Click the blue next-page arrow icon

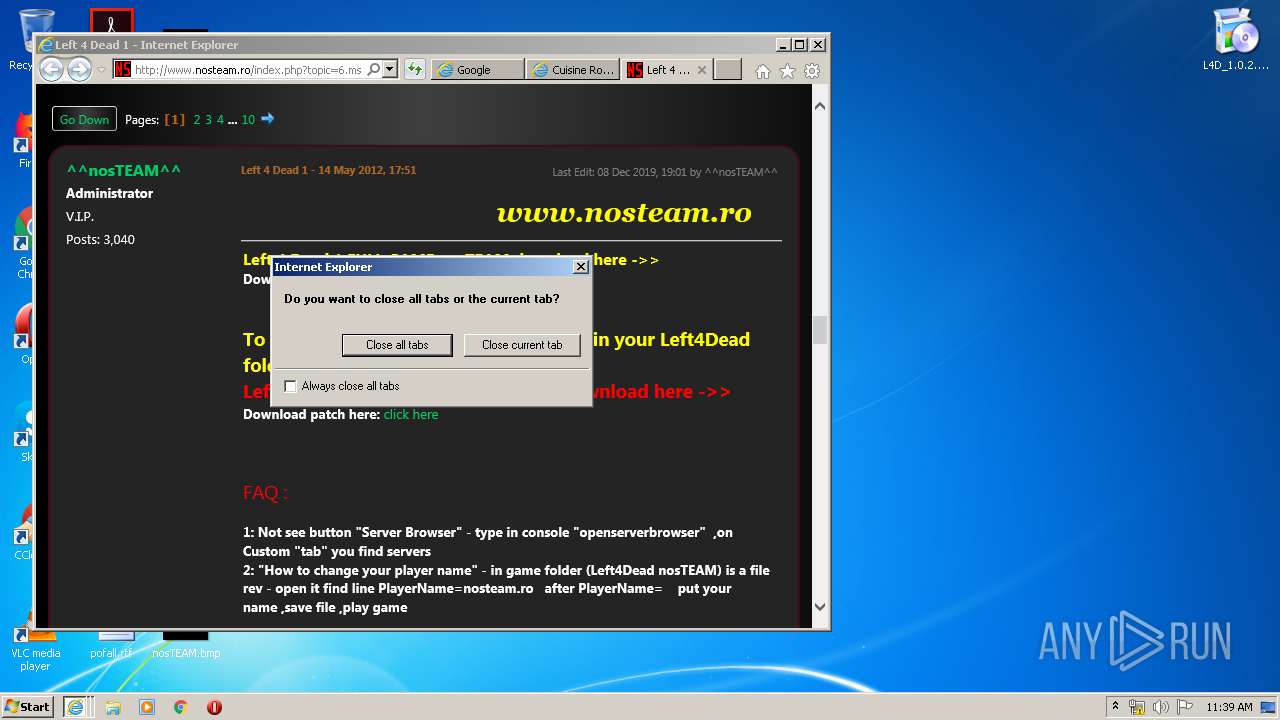(267, 119)
